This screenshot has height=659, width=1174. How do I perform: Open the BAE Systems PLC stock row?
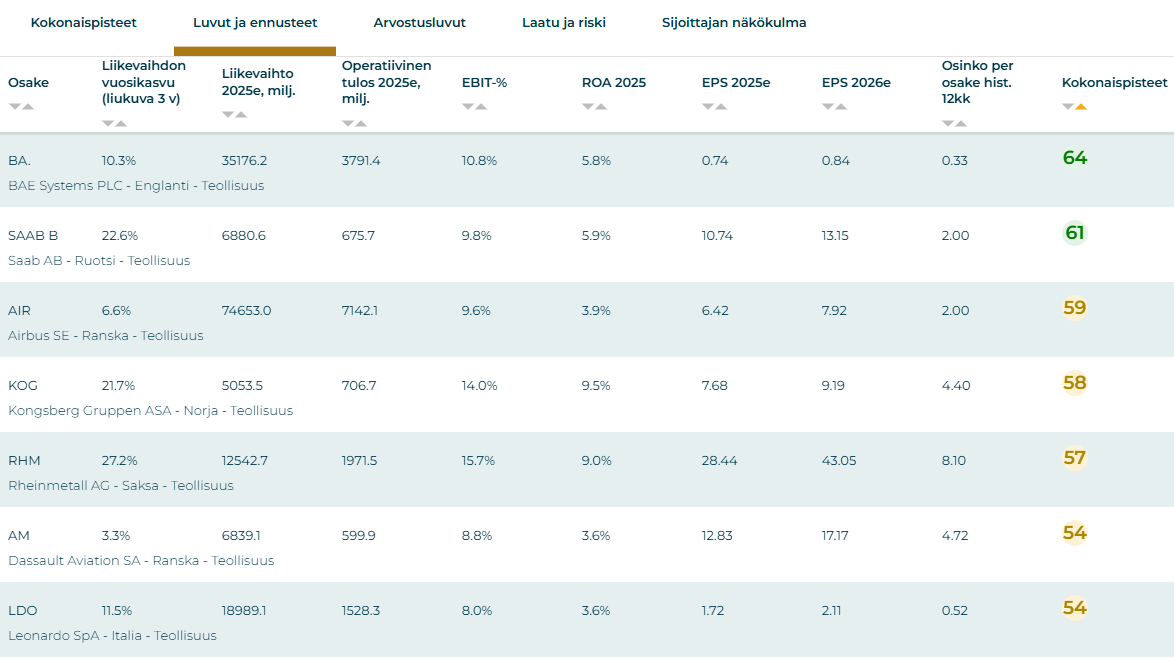tap(136, 186)
